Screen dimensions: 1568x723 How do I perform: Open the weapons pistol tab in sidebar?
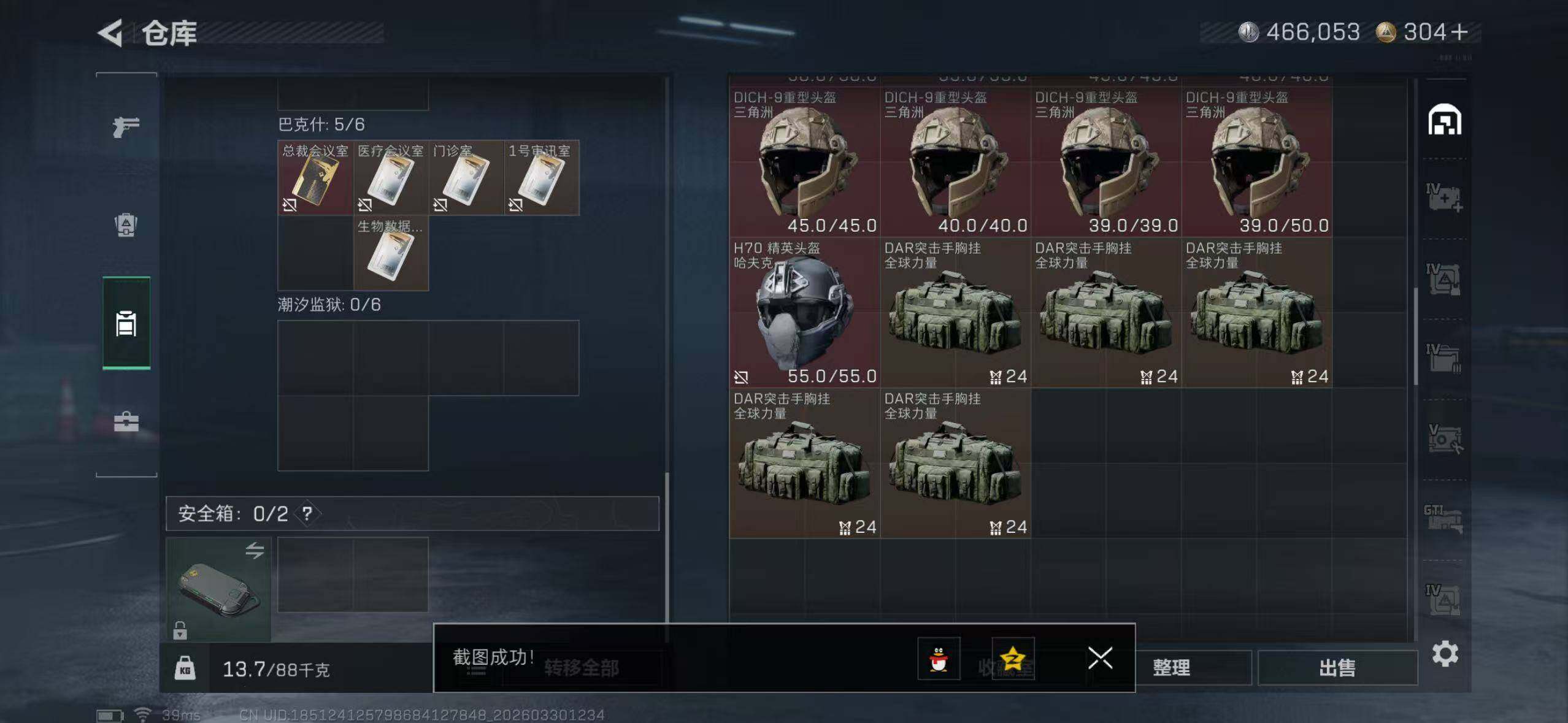126,127
